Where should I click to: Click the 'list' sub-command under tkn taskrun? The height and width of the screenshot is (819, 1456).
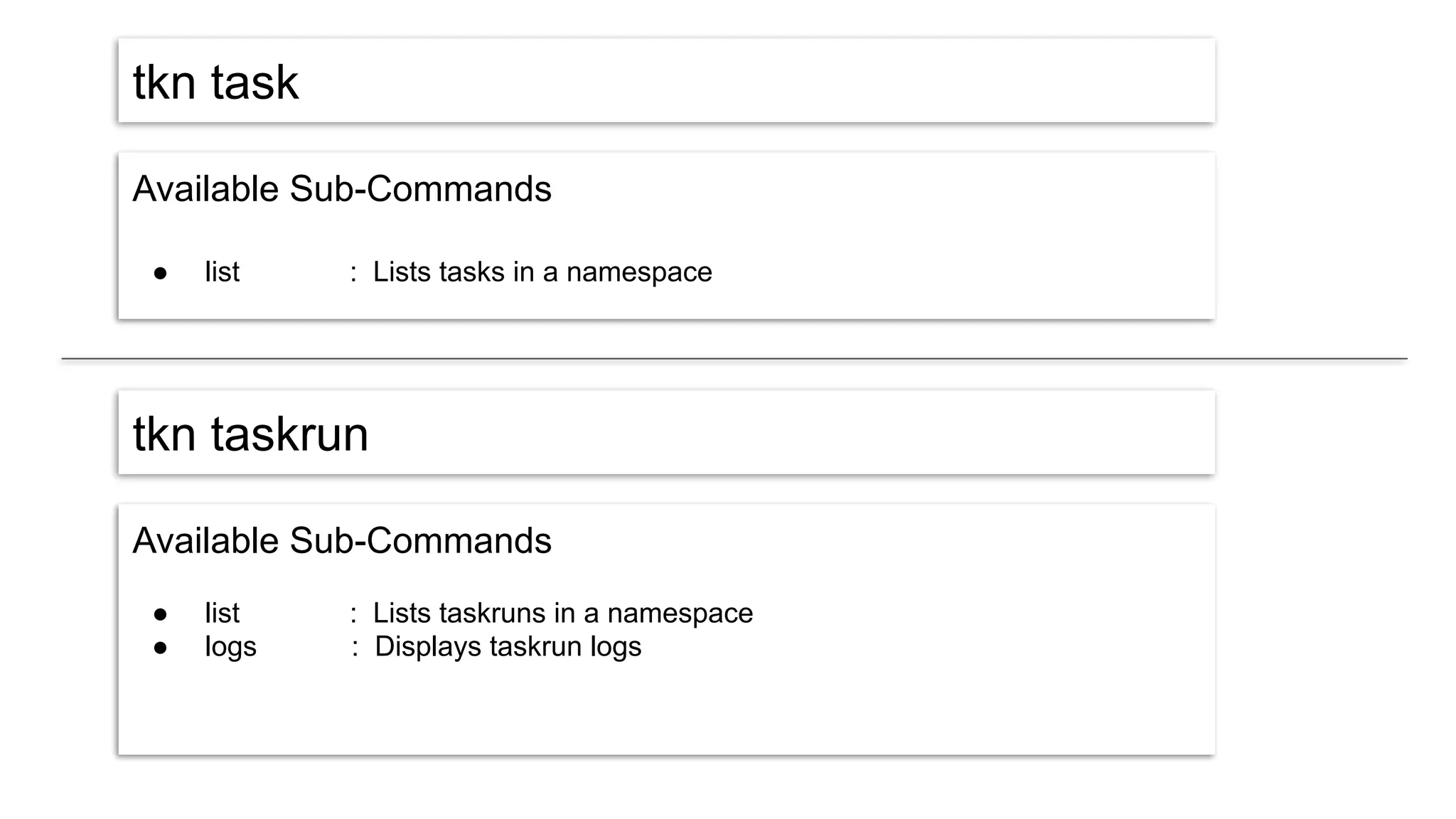222,614
